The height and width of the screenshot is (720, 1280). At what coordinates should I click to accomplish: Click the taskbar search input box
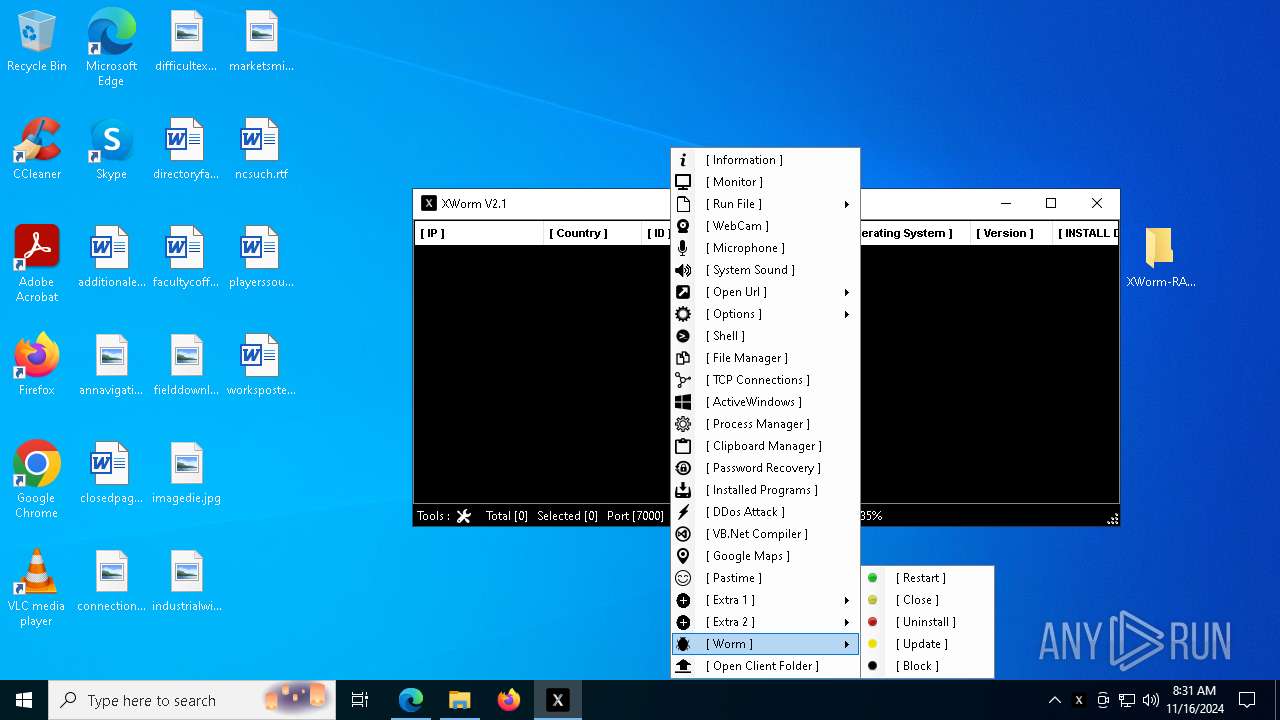(192, 700)
